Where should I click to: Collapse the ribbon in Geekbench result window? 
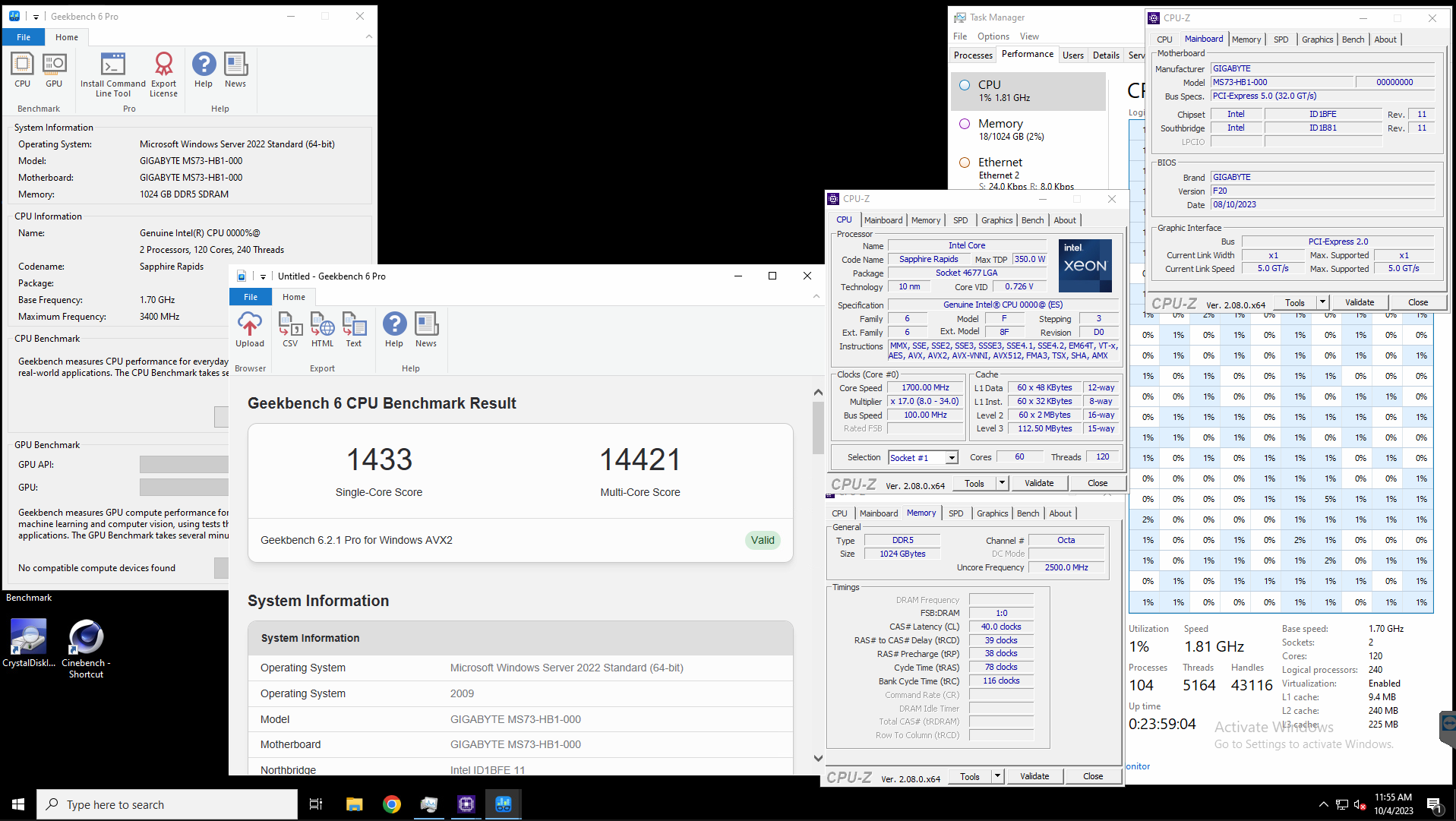[816, 297]
